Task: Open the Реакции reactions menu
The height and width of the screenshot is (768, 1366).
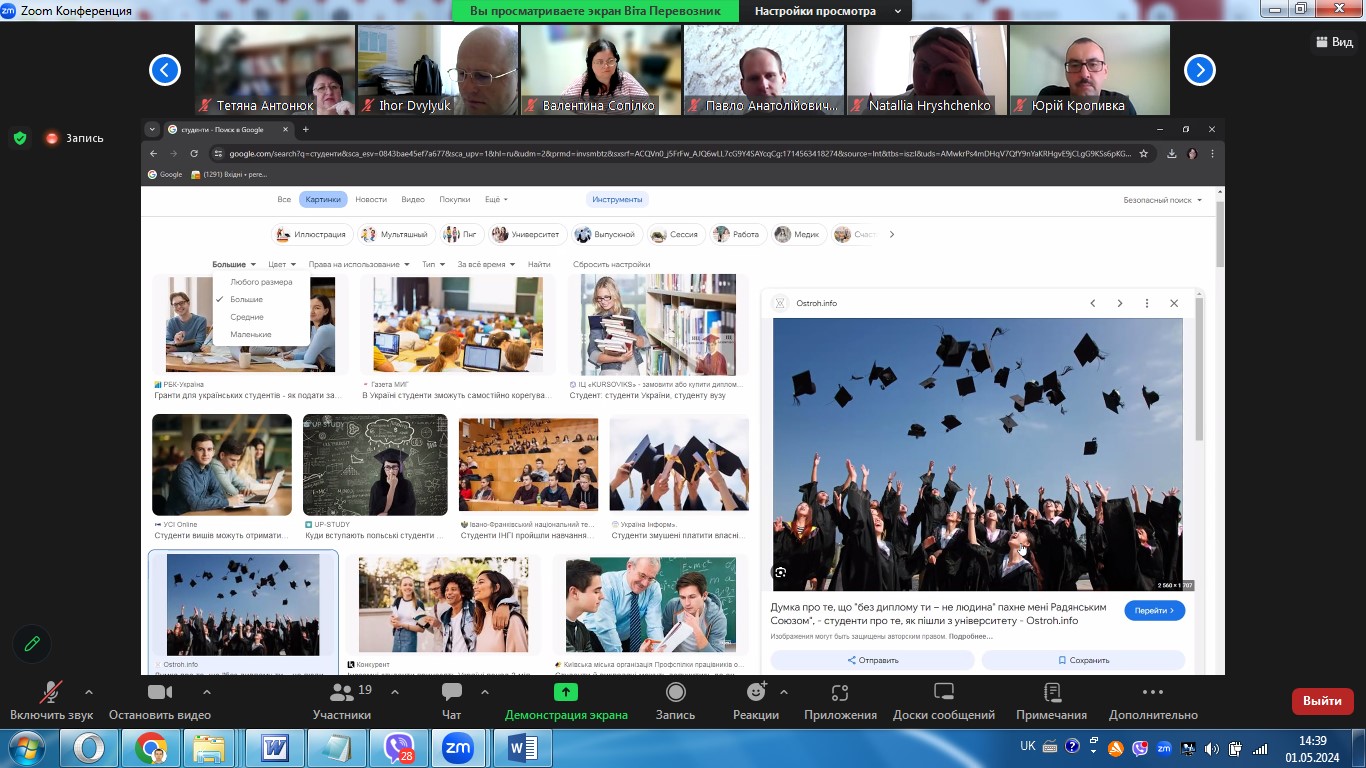Action: click(x=756, y=701)
